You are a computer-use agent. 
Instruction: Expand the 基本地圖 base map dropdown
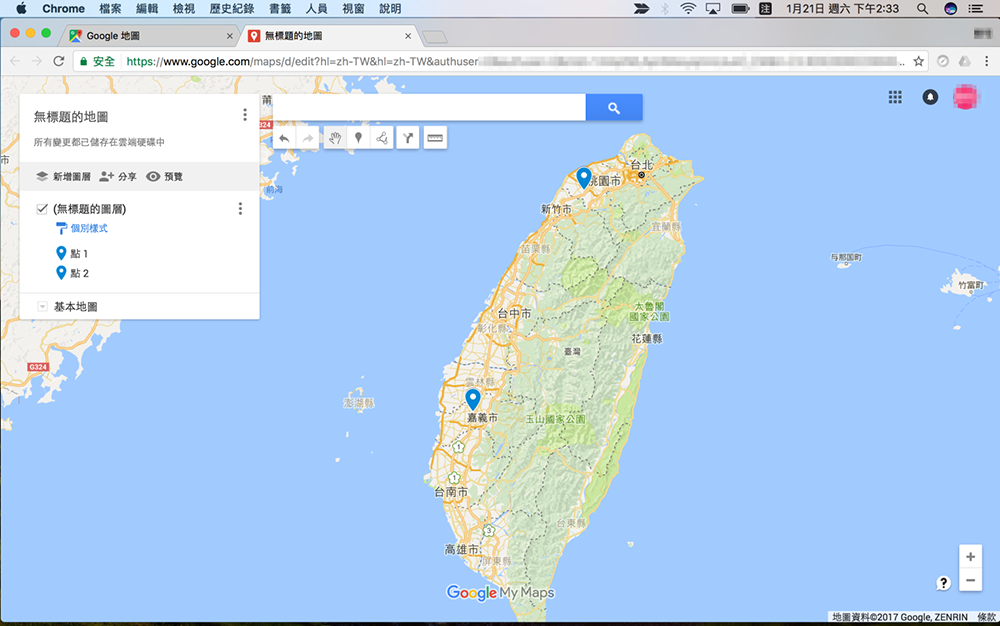click(42, 307)
